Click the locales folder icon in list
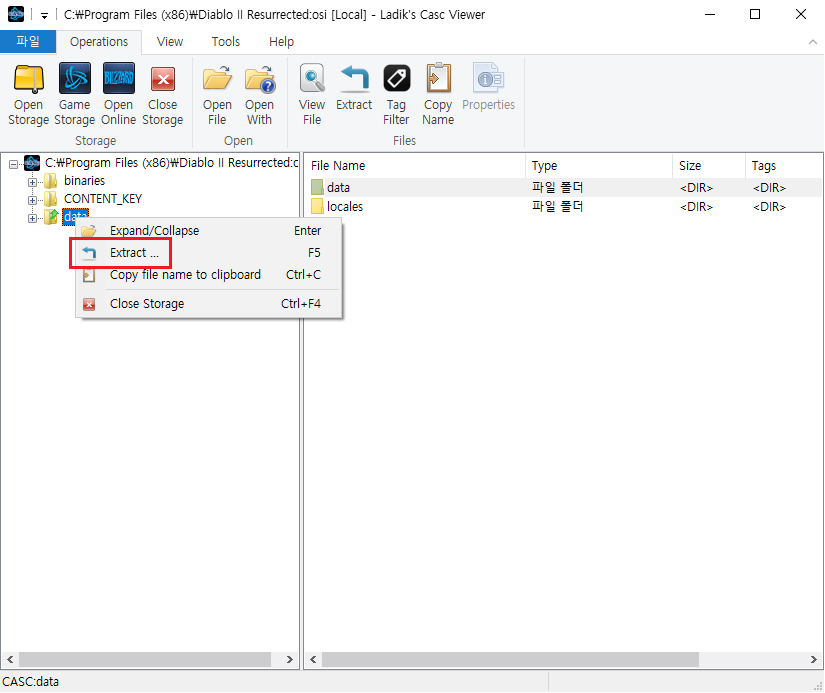This screenshot has height=693, width=825. coord(317,206)
